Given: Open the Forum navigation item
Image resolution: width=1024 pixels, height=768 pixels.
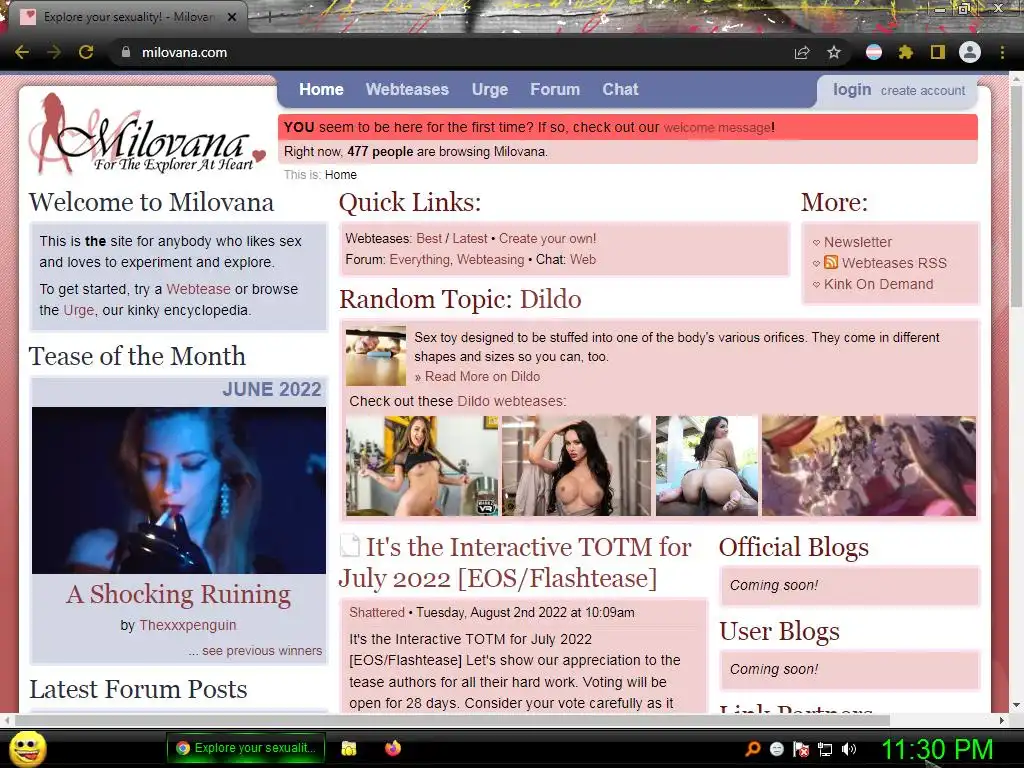Looking at the screenshot, I should click(555, 89).
